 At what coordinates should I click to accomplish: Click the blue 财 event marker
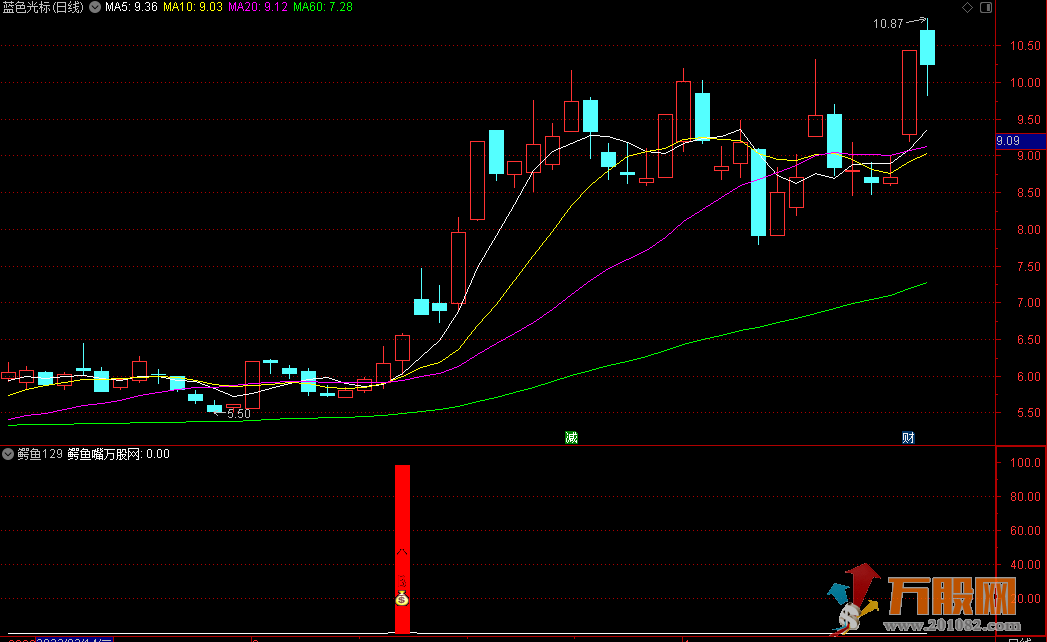908,438
